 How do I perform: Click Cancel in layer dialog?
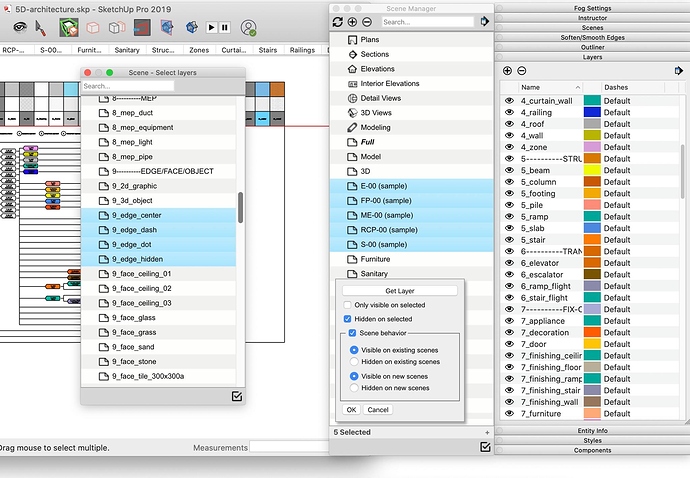tap(378, 410)
